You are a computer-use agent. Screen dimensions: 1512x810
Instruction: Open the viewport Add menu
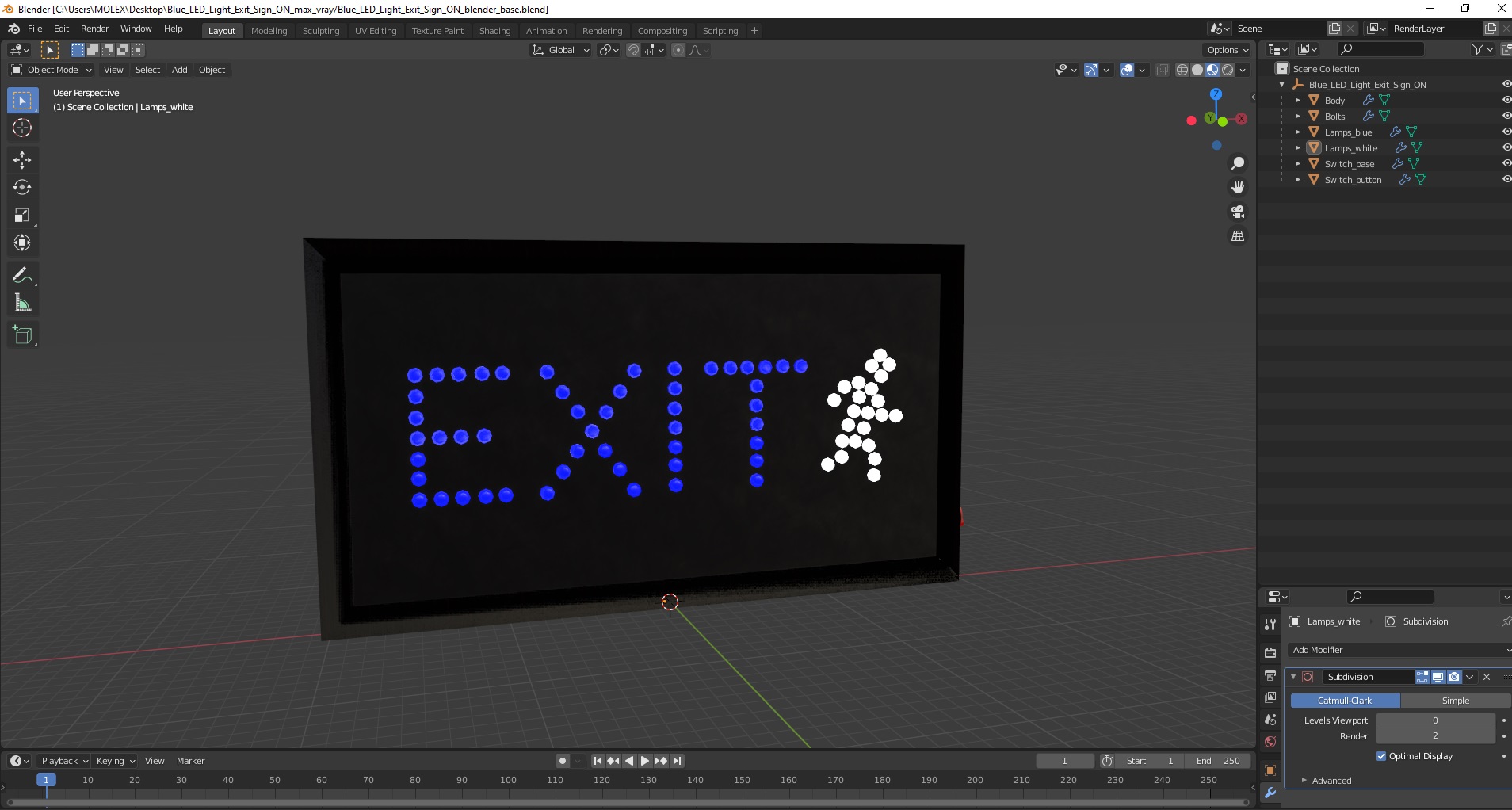tap(180, 70)
